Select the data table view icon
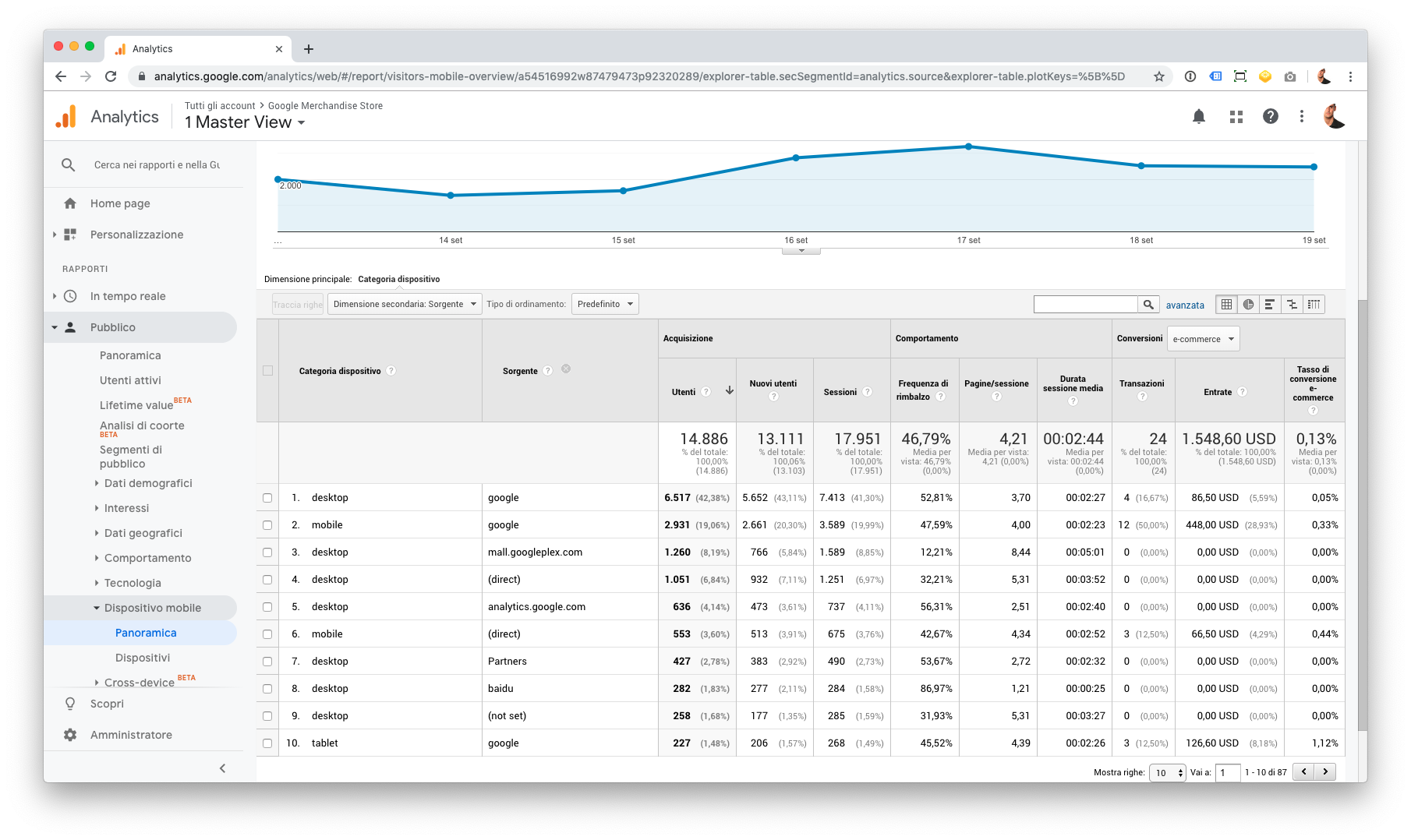Screen dimensions: 1411x840 pyautogui.click(x=1226, y=305)
